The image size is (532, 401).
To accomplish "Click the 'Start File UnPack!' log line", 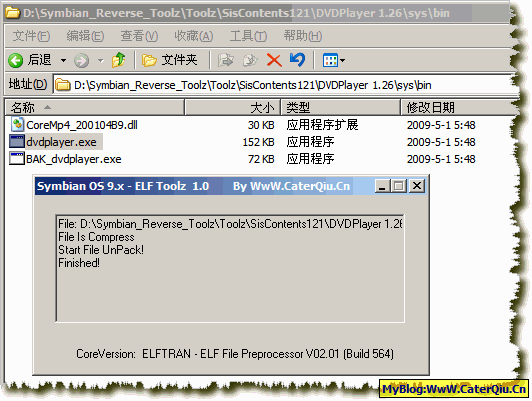I will click(101, 250).
